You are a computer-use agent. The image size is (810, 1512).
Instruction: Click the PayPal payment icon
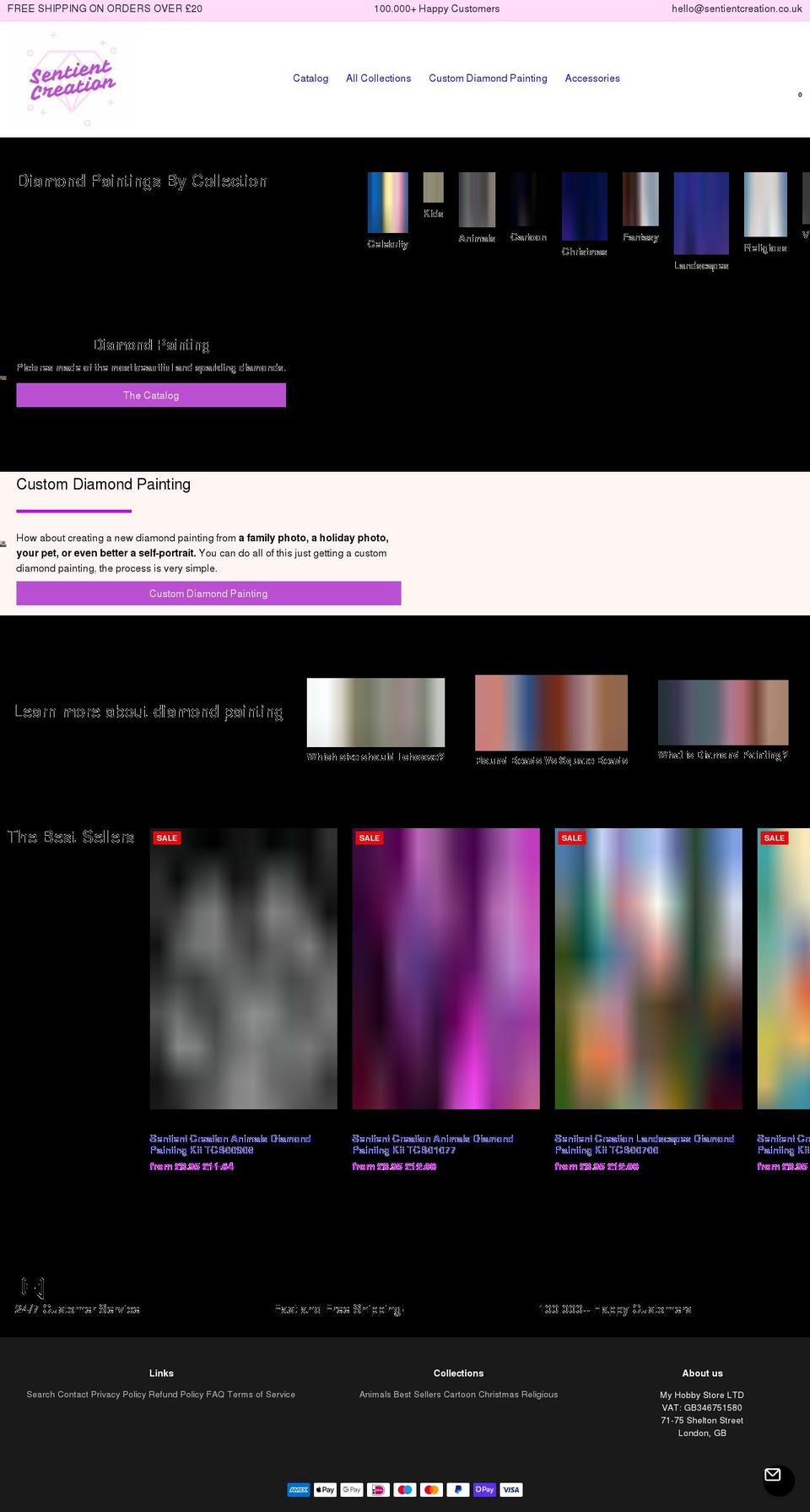point(458,1489)
